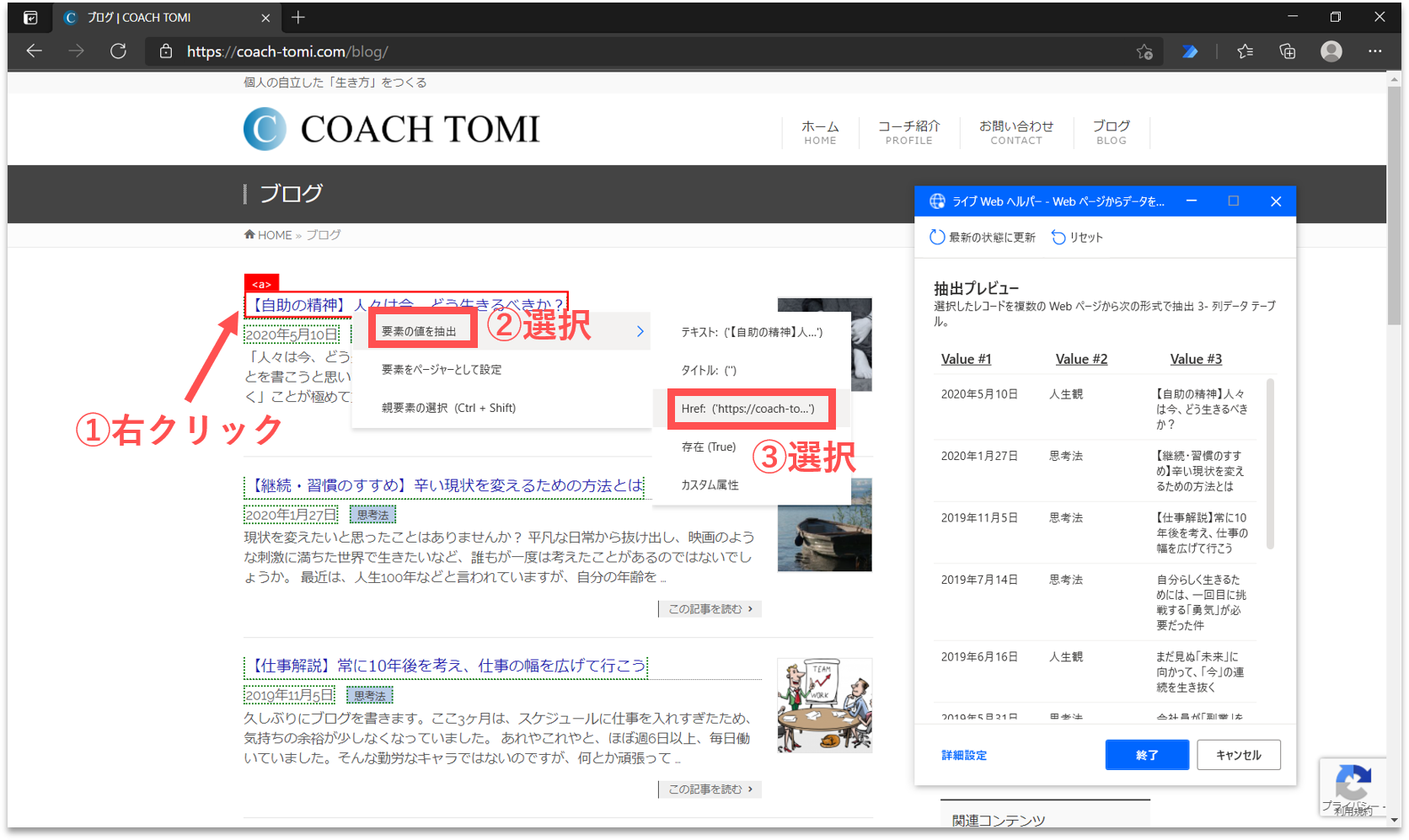
Task: Reload the page with refresh icon
Action: [119, 51]
